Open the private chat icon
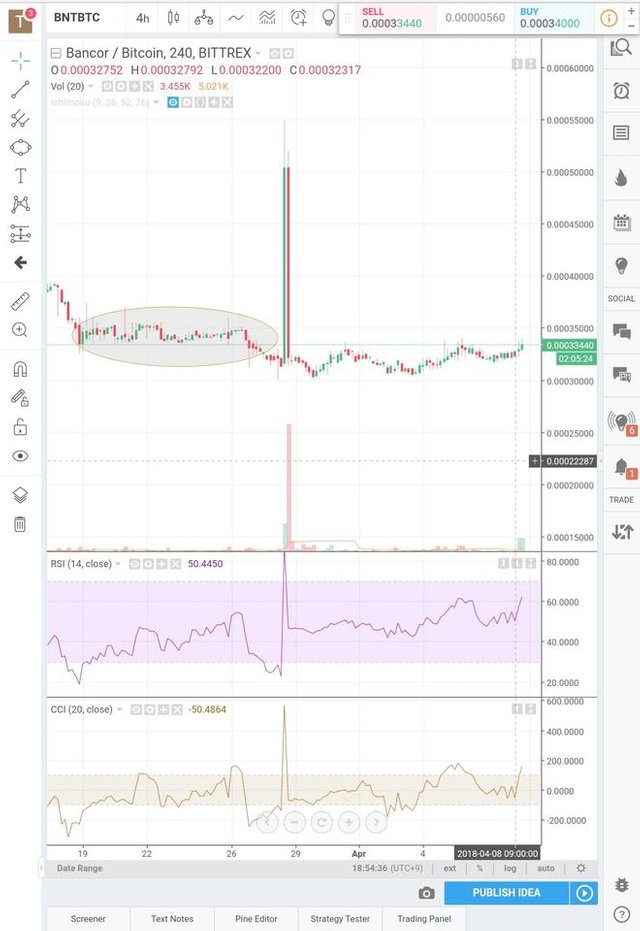The width and height of the screenshot is (640, 931). click(x=621, y=374)
